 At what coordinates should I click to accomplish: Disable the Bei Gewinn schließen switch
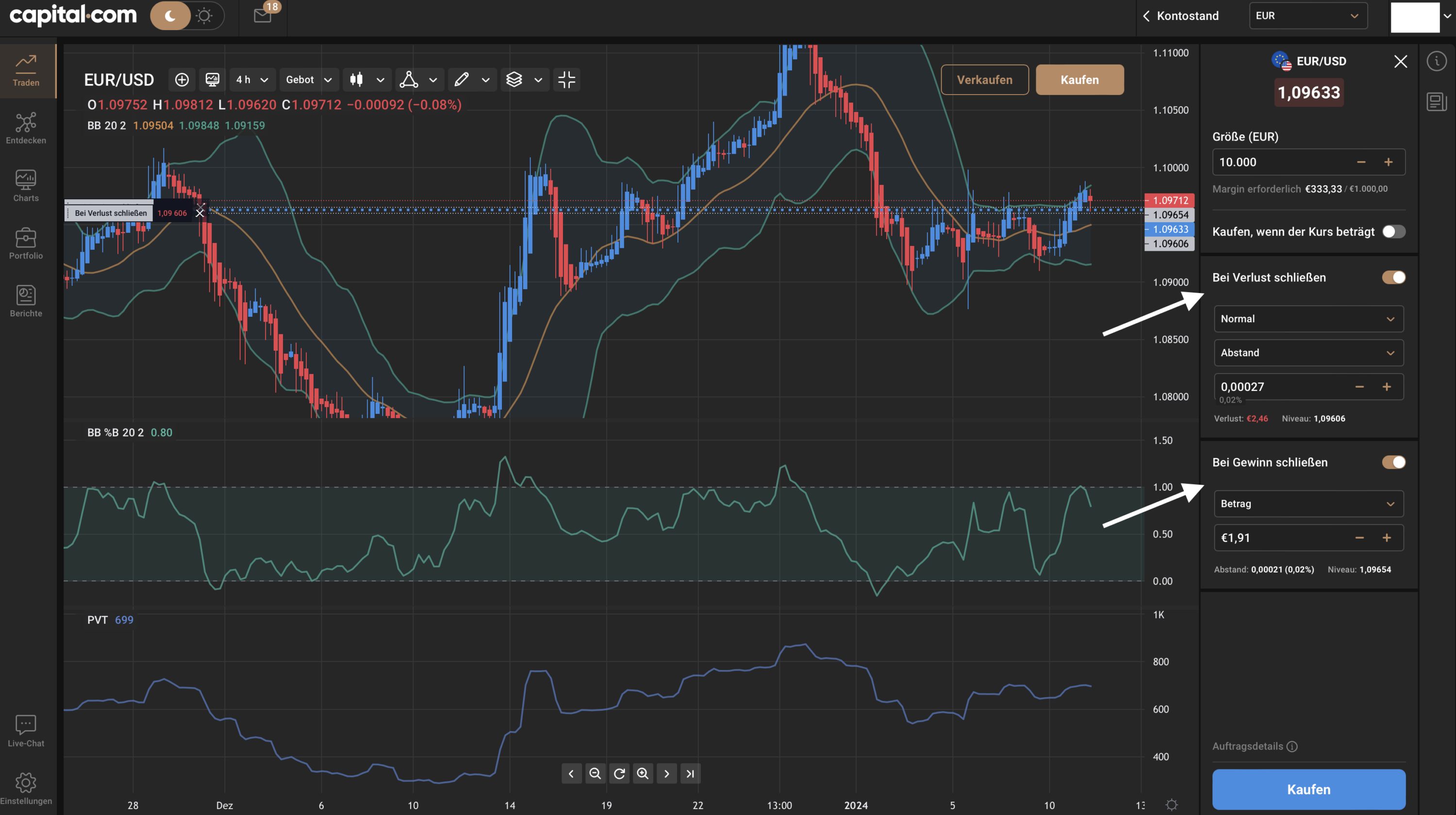pyautogui.click(x=1393, y=462)
